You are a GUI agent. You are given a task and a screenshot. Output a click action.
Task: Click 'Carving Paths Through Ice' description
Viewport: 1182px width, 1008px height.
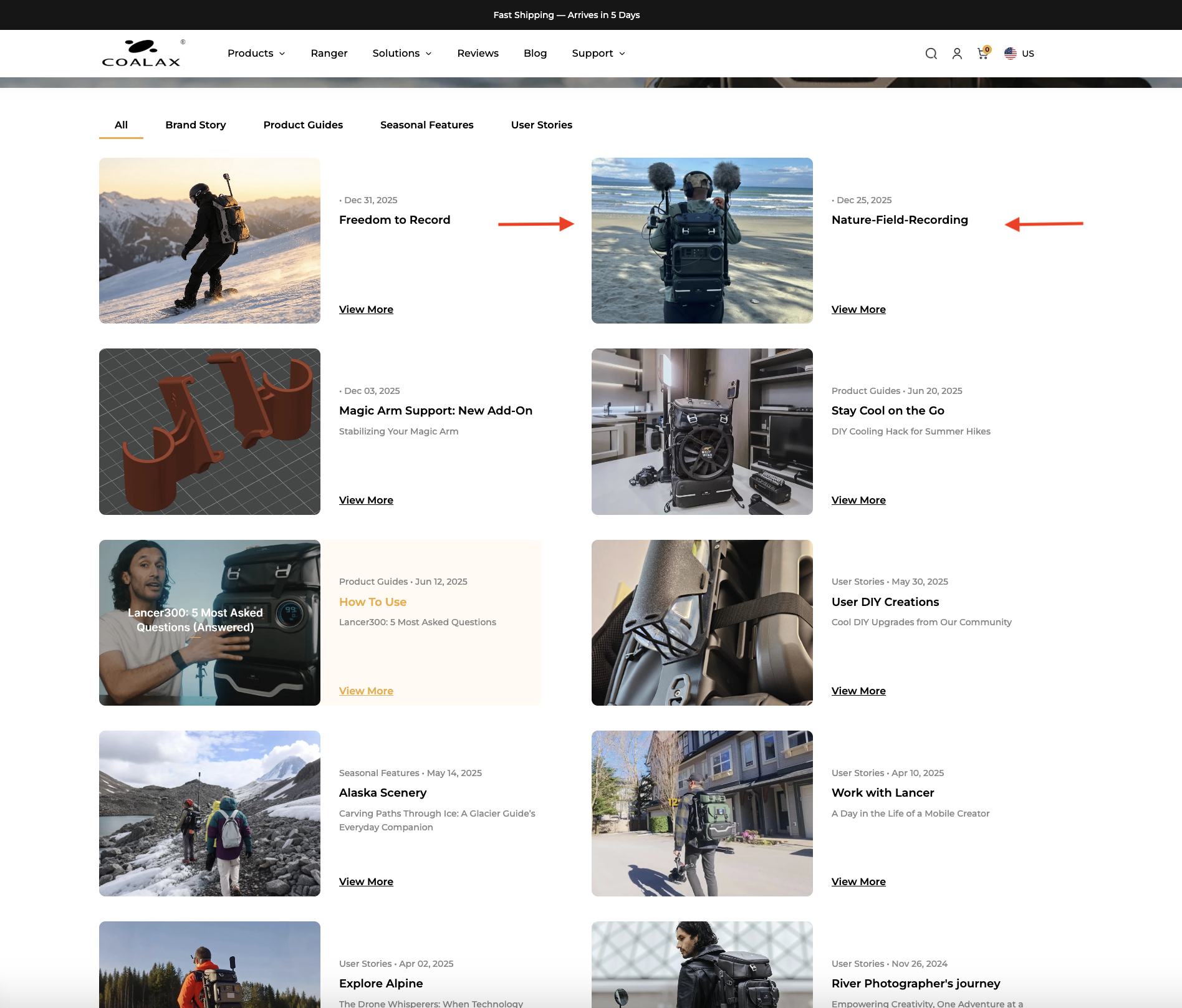click(x=437, y=820)
